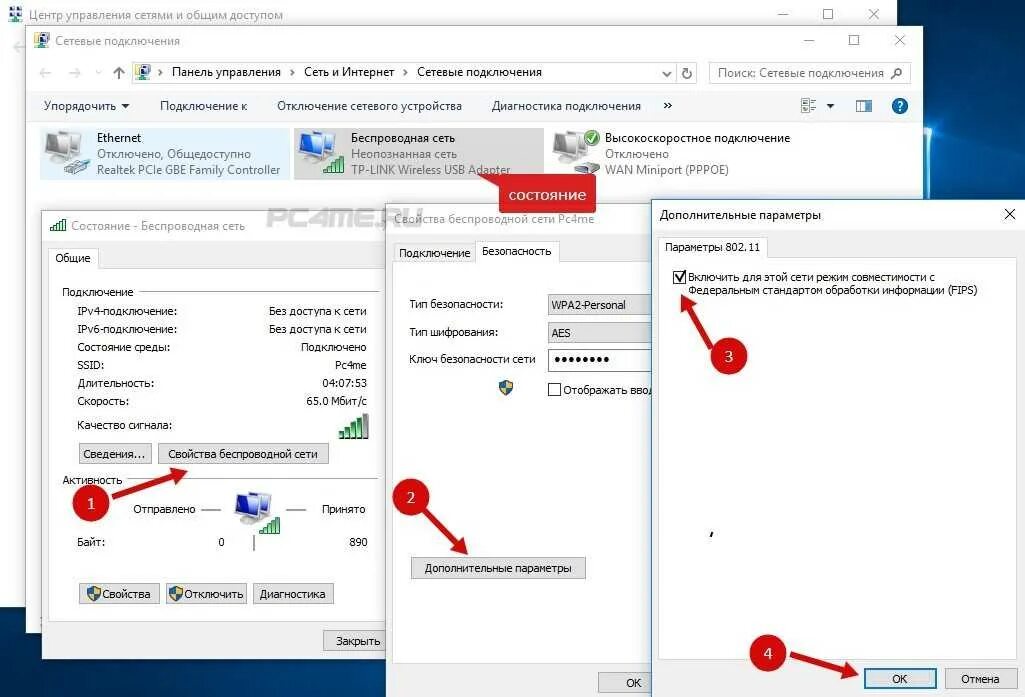Image resolution: width=1025 pixels, height=697 pixels.
Task: Click the Help question mark icon
Action: (x=899, y=106)
